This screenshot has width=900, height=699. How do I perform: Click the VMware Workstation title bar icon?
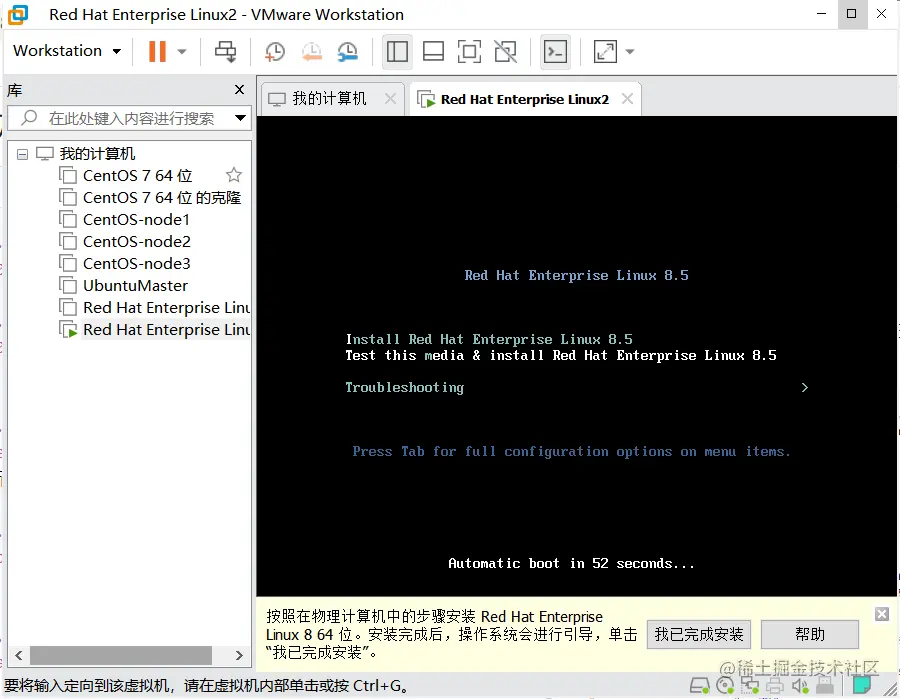18,14
